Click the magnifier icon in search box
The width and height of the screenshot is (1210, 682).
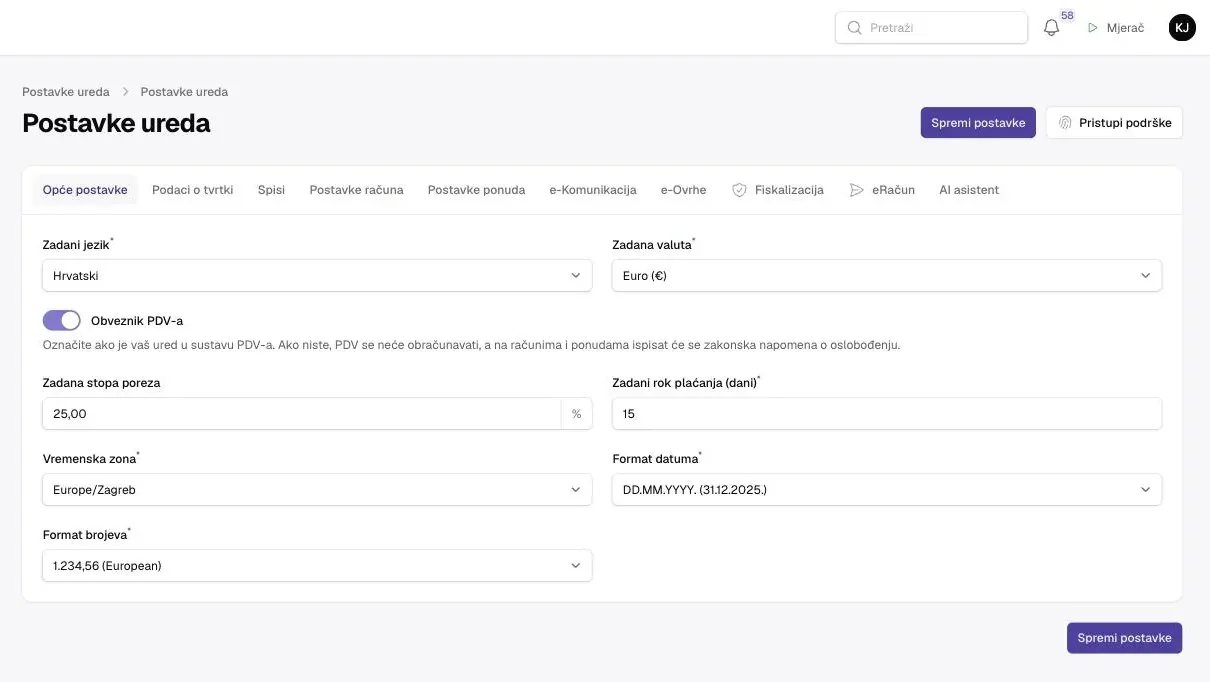tap(854, 28)
